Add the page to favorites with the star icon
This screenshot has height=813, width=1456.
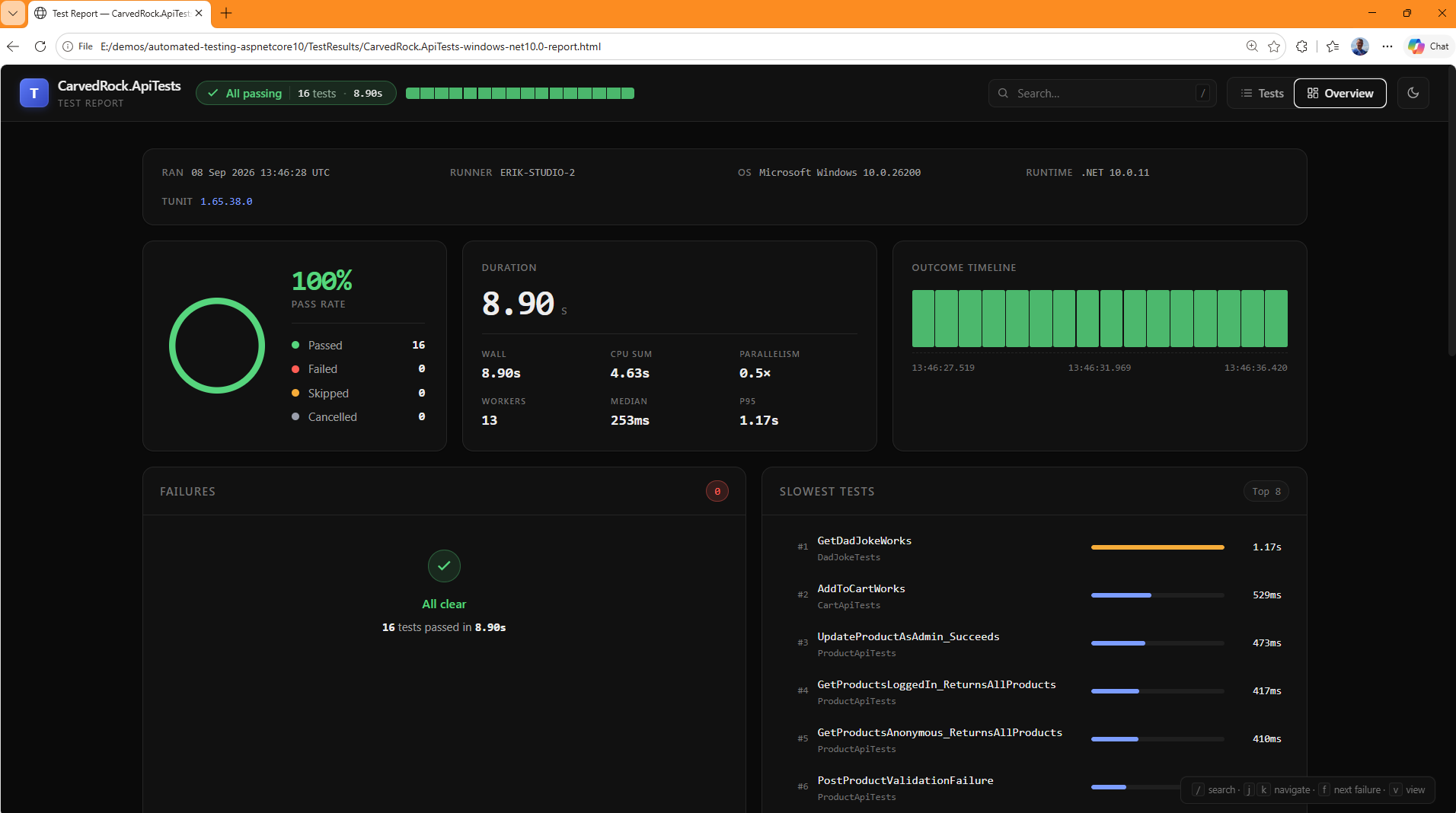point(1274,46)
